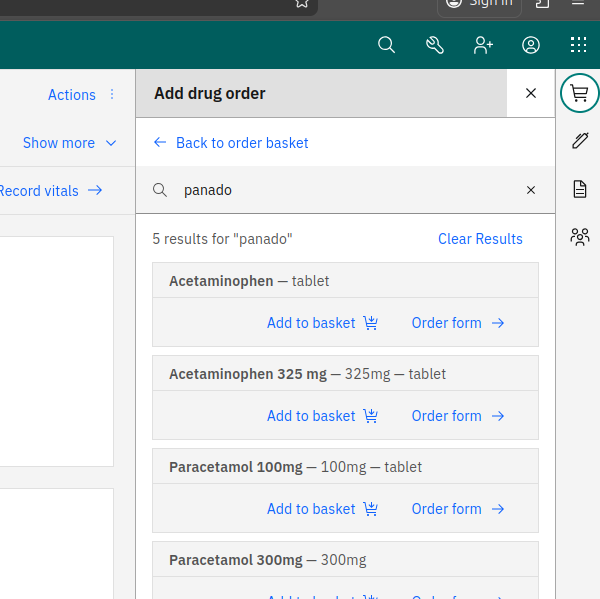Screen dimensions: 600x599
Task: Go back to order basket
Action: [x=231, y=143]
